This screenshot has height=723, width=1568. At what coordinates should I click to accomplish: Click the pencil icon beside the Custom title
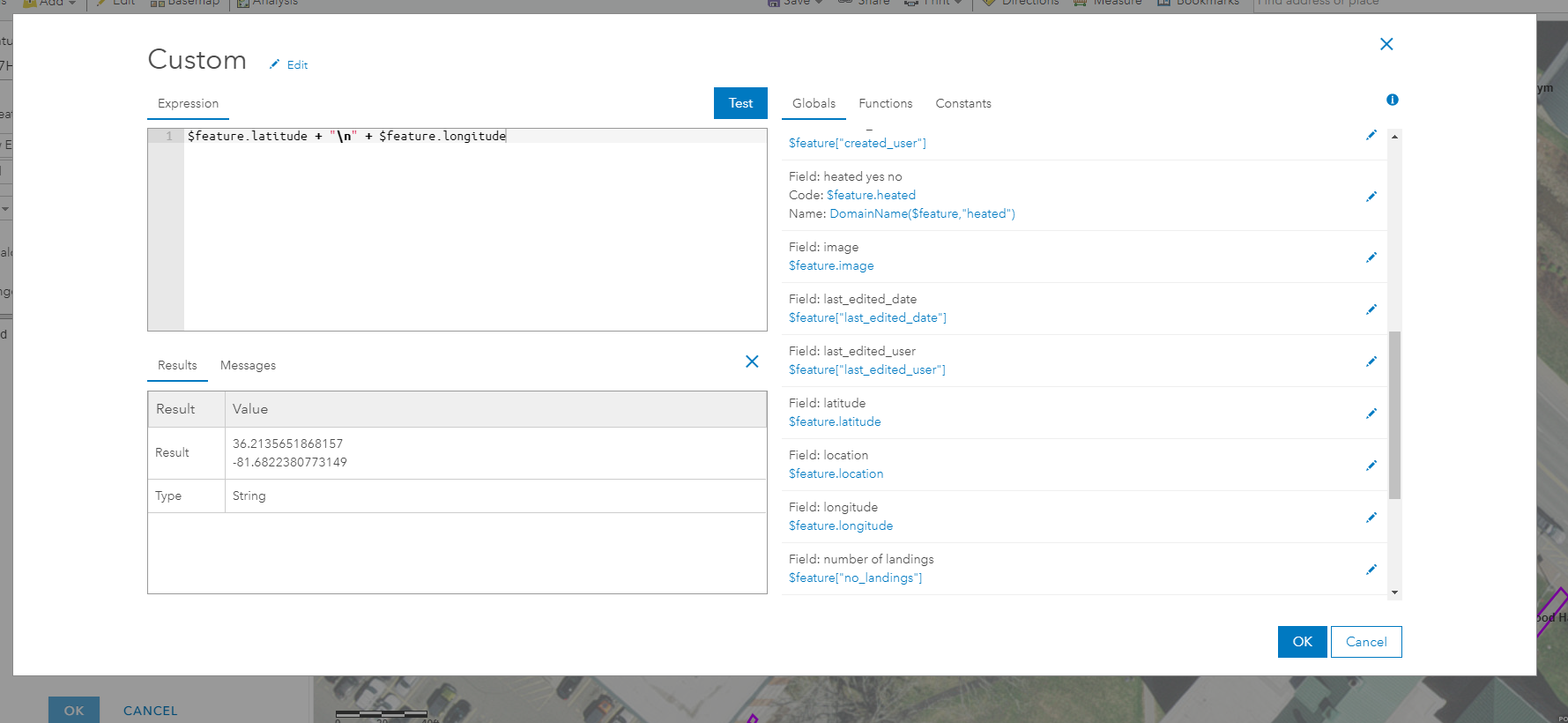coord(274,64)
